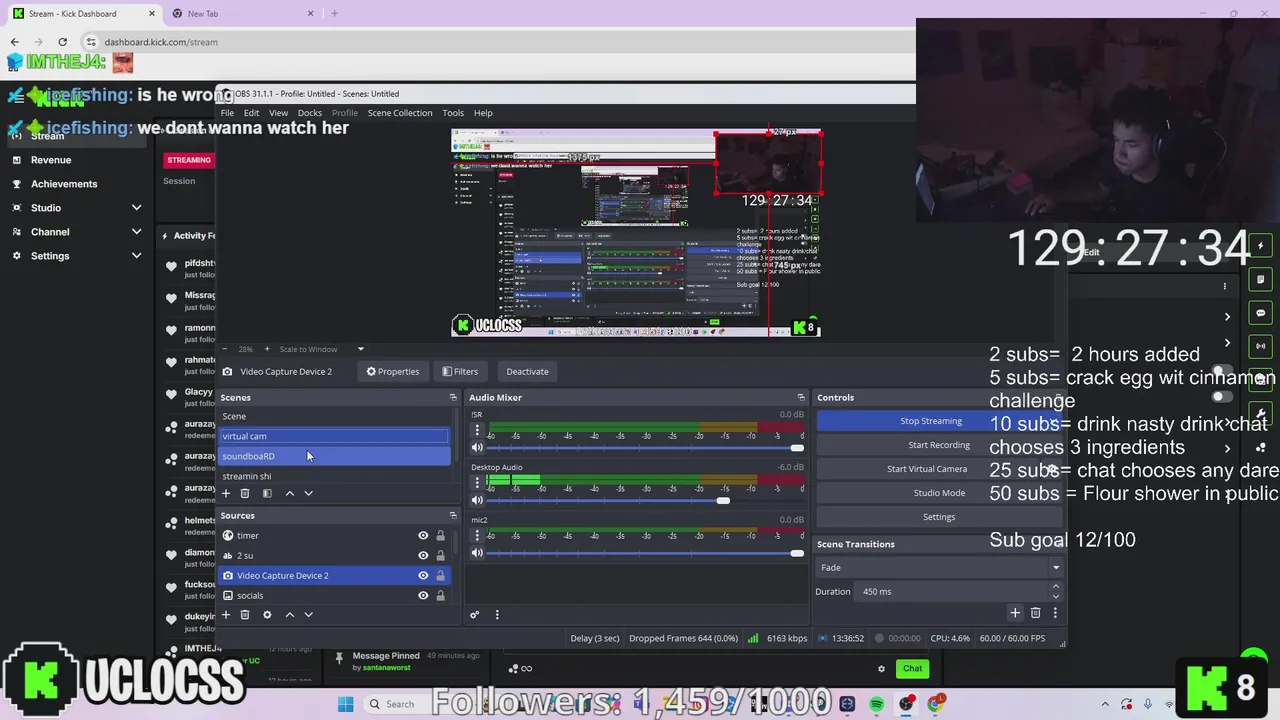1280x720 pixels.
Task: Click the source Filters button
Action: 460,371
